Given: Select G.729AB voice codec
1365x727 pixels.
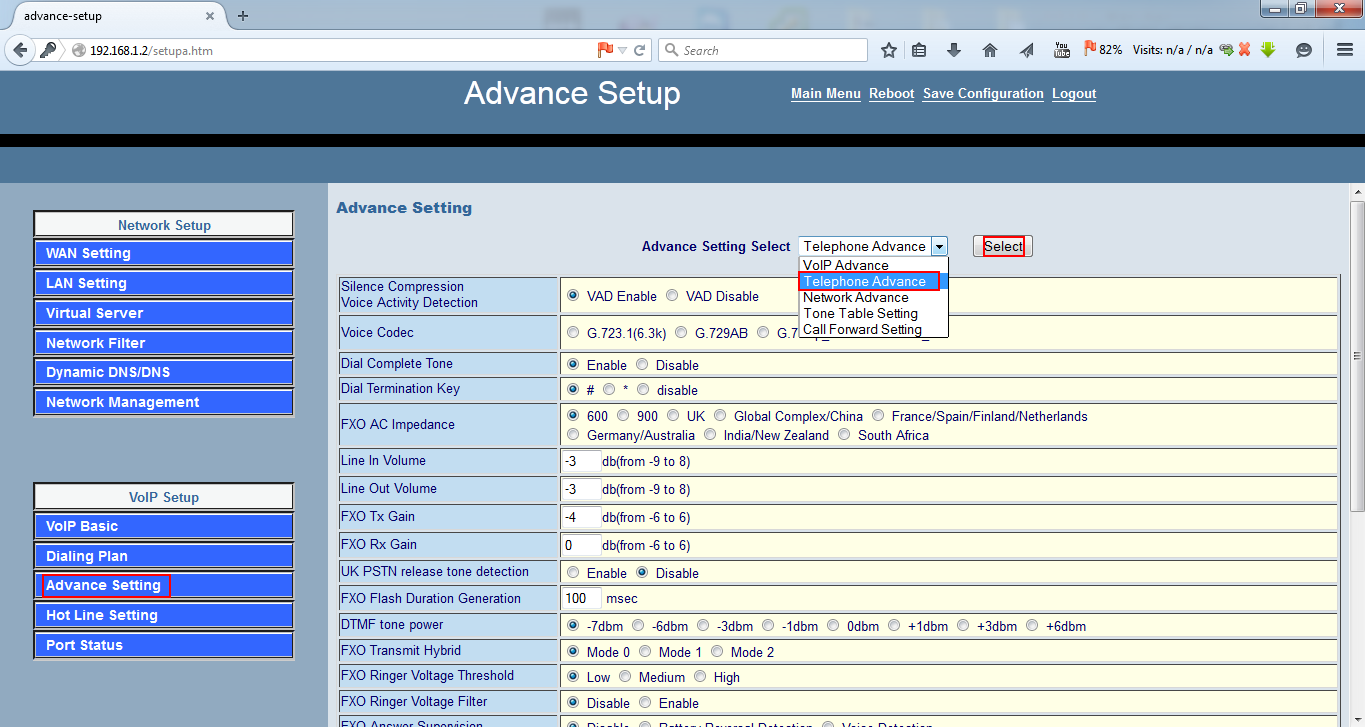Looking at the screenshot, I should 681,332.
